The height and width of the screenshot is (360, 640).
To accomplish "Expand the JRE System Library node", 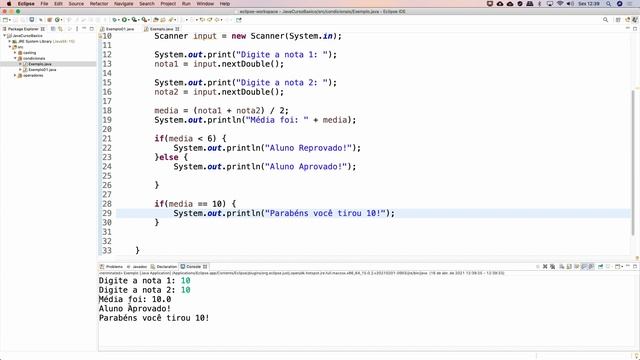I will point(9,41).
